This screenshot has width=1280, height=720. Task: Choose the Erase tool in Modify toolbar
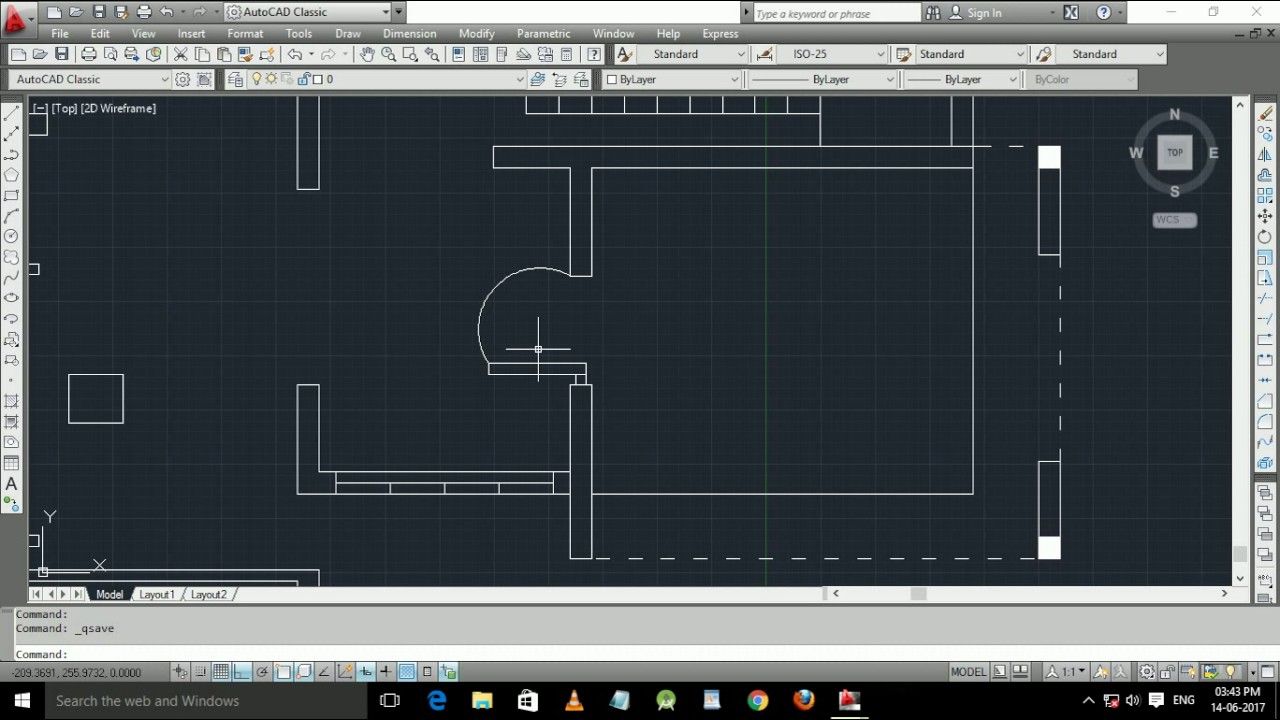tap(1265, 113)
